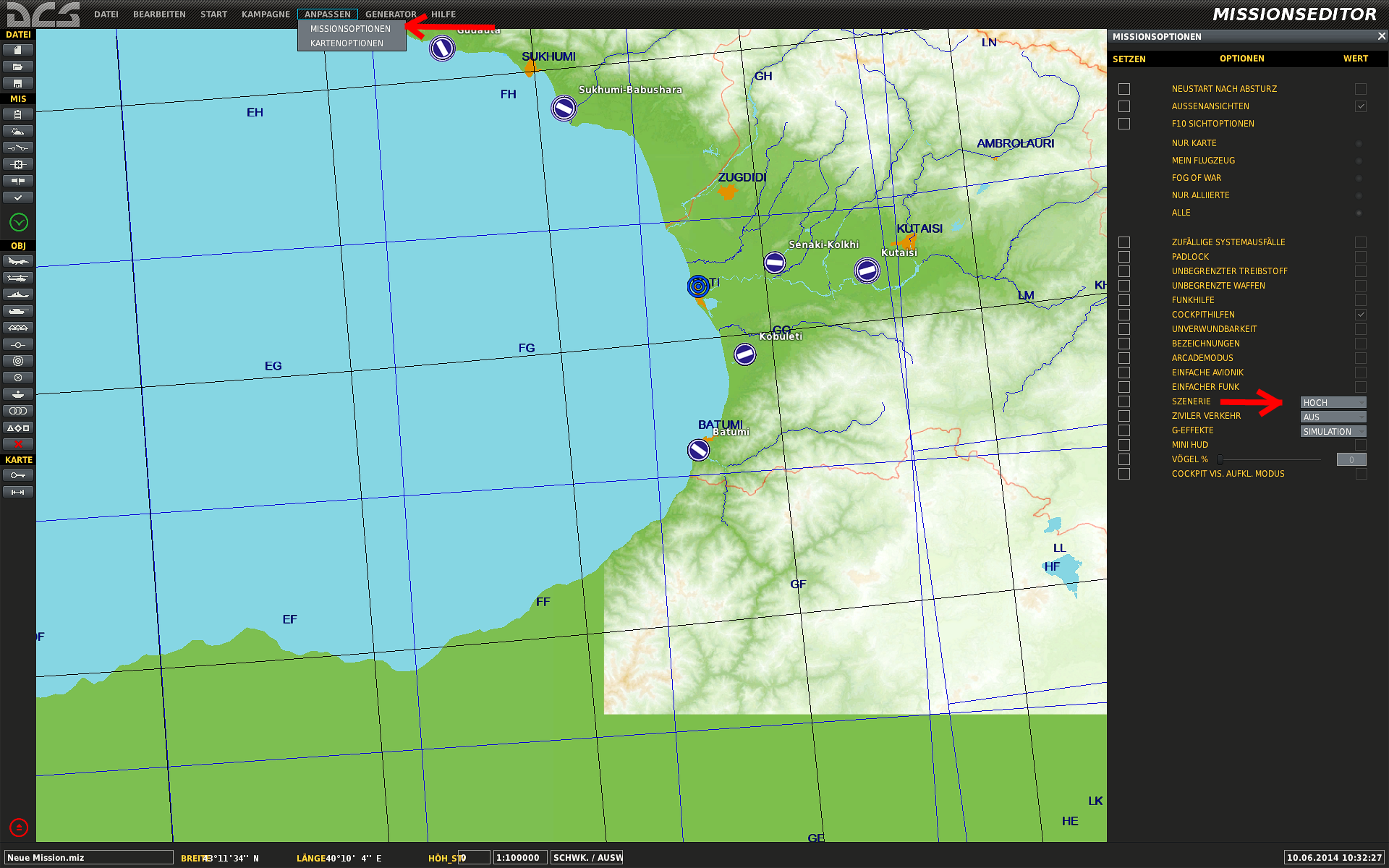Screen dimensions: 1389x868
Task: Toggle the Mini HUD value checkbox
Action: [1361, 445]
